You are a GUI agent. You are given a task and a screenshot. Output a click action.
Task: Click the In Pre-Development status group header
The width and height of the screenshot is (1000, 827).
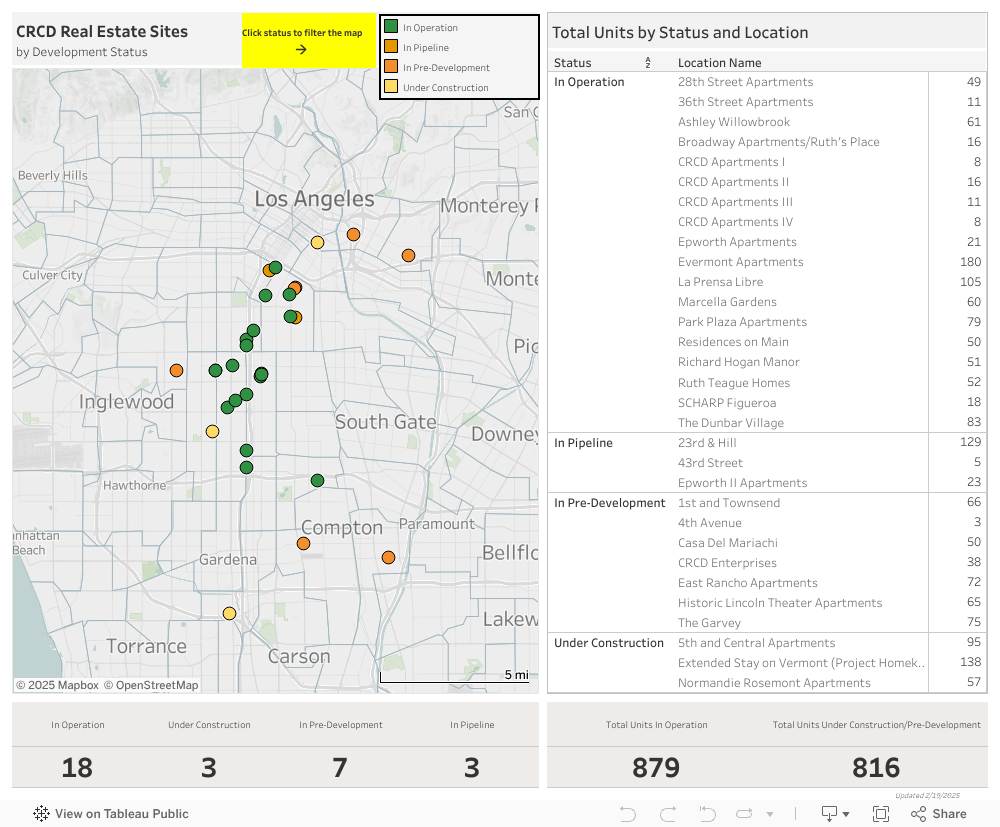point(609,503)
